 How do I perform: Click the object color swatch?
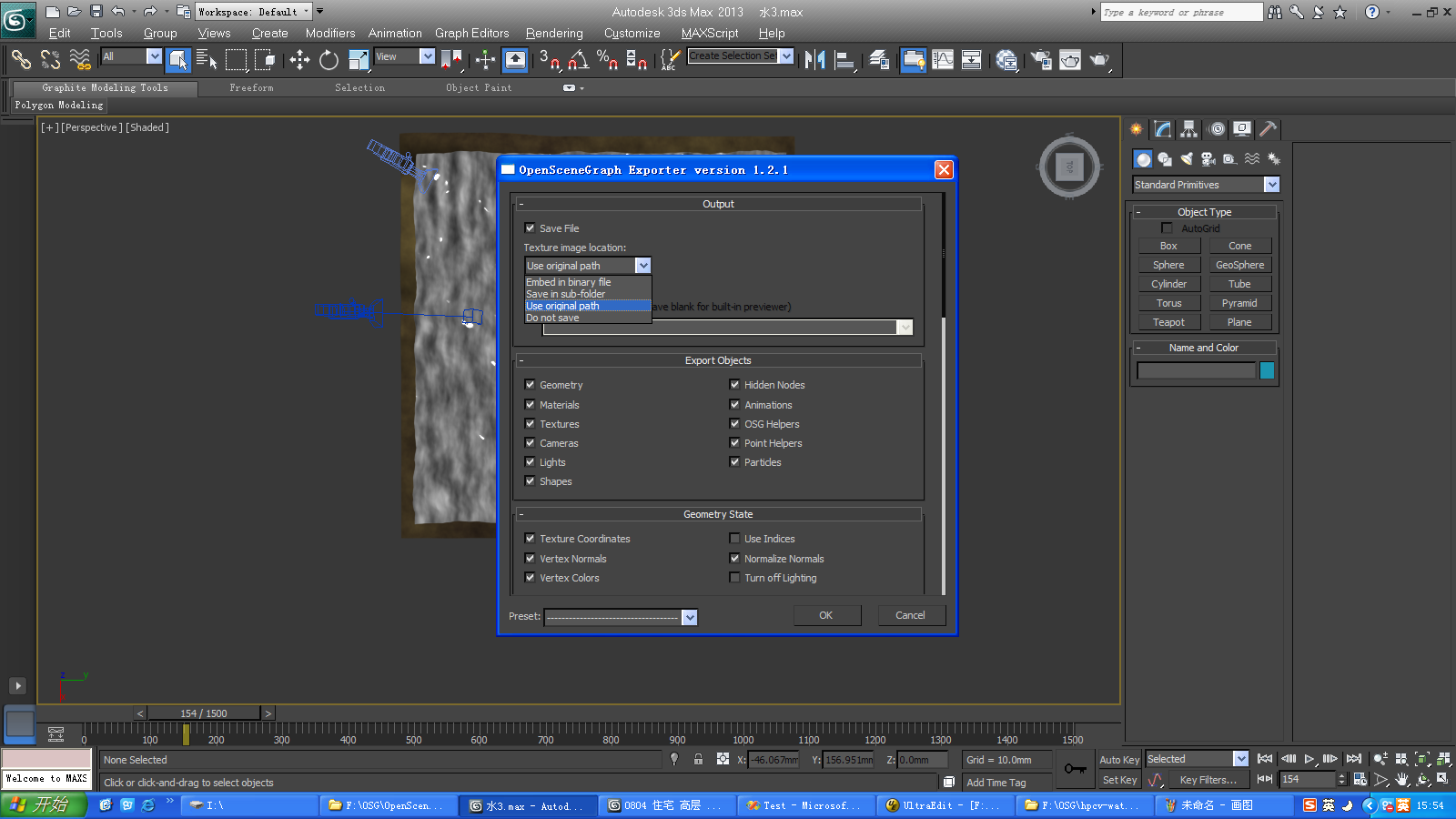[x=1267, y=370]
